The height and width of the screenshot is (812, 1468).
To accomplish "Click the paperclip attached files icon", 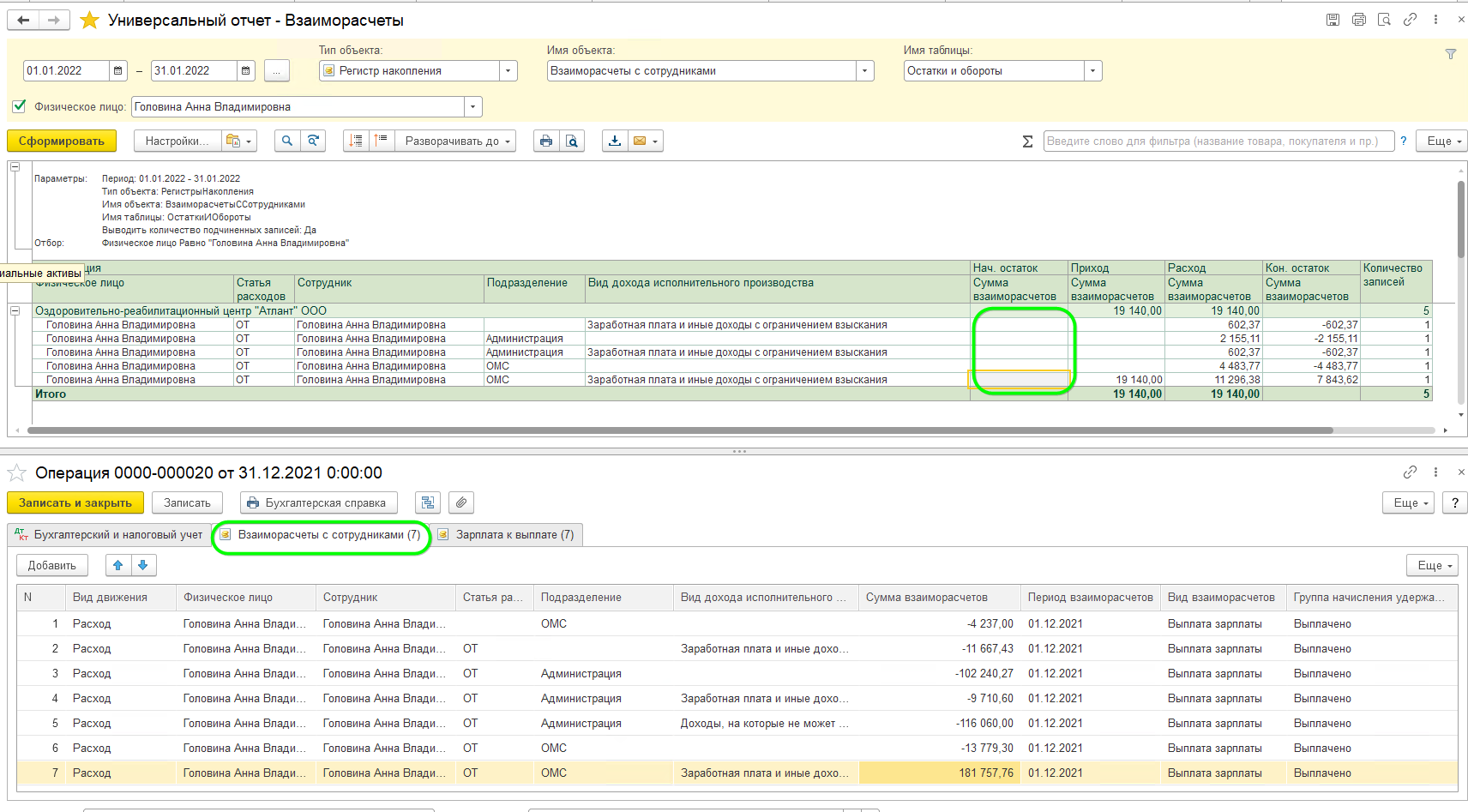I will click(x=461, y=502).
